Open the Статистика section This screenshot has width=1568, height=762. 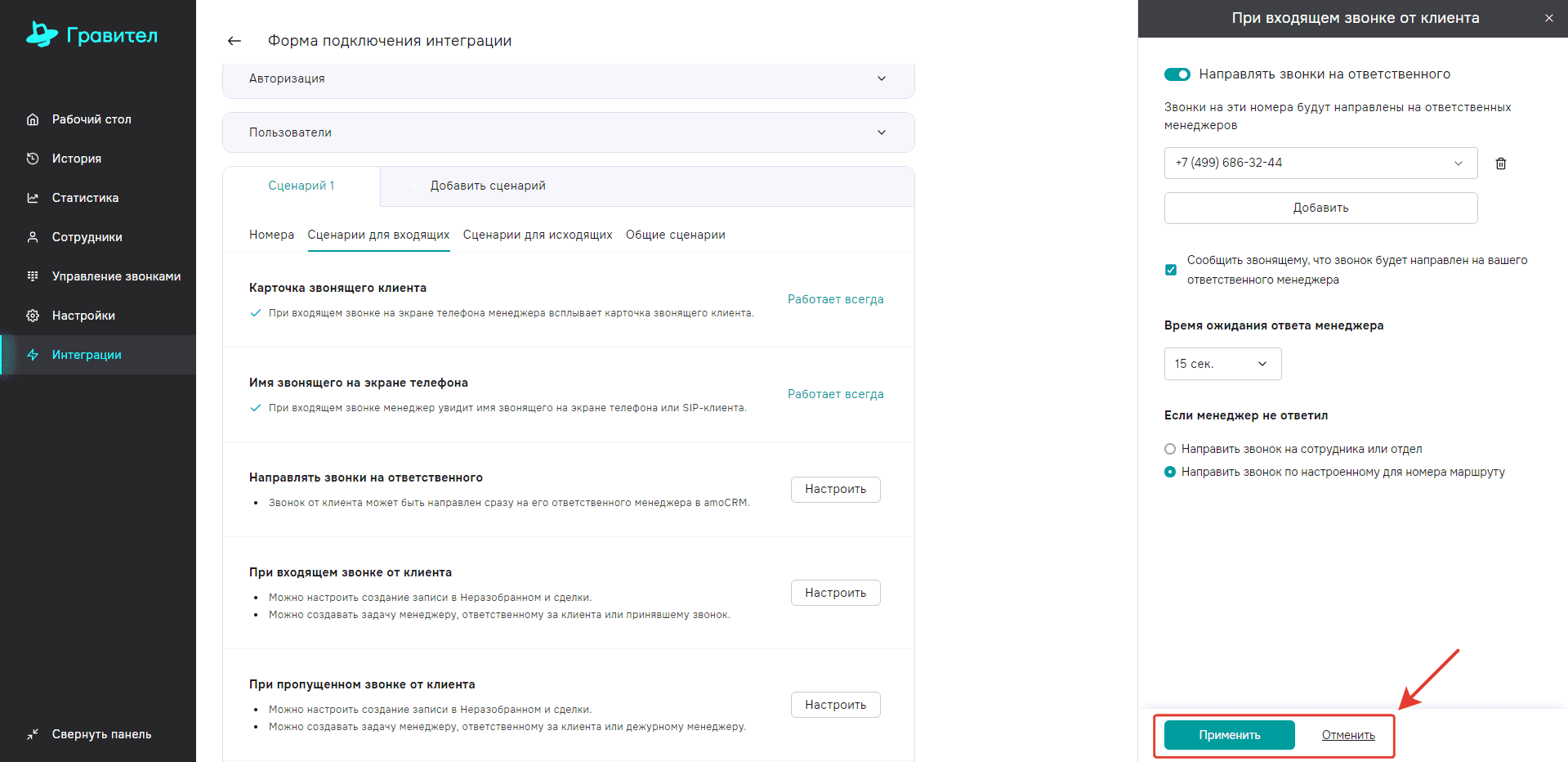coord(85,198)
